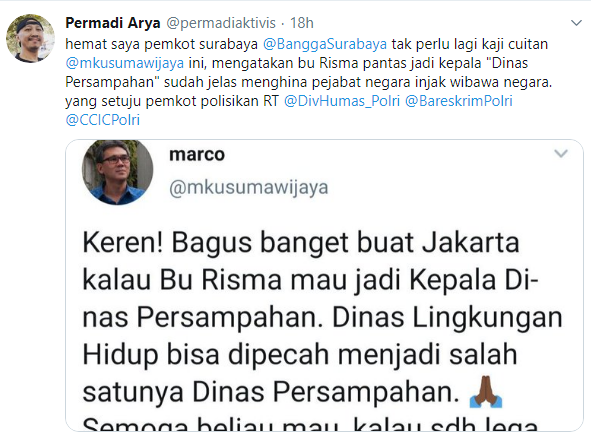Click the tweet text starting 'hemat saya pemkot'
The image size is (591, 439).
point(308,82)
